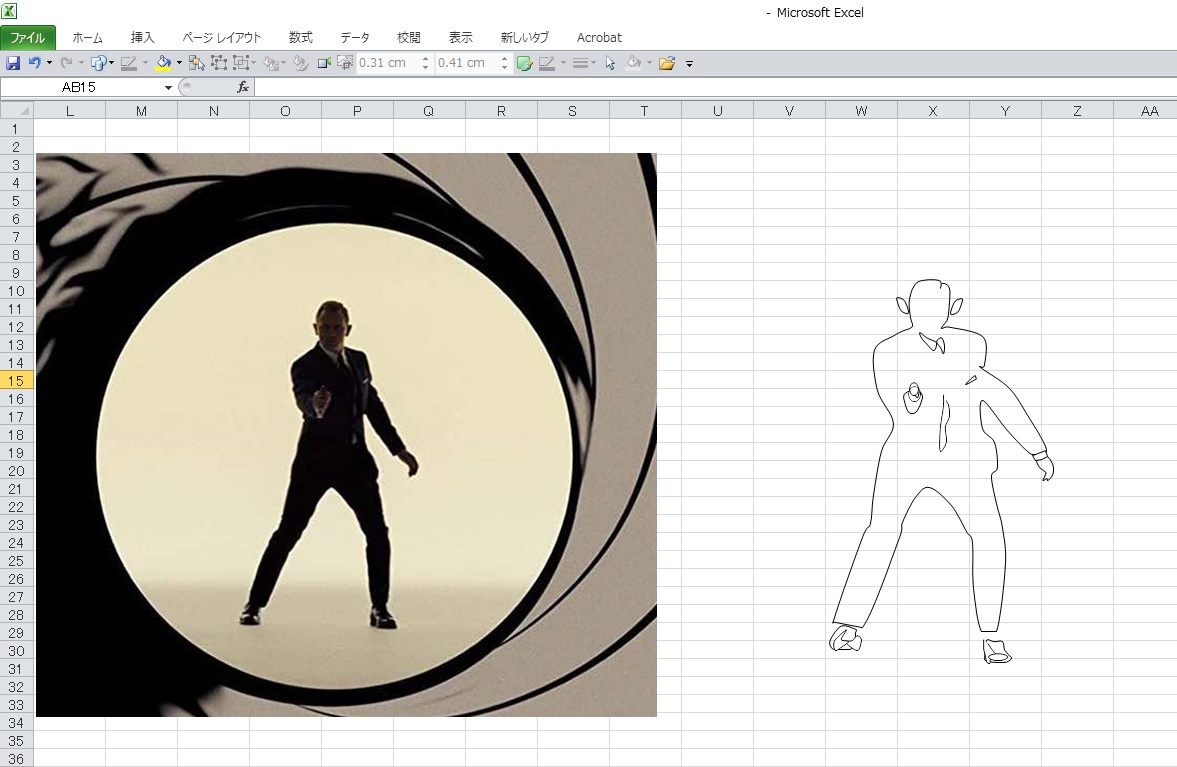Select column U header

tap(718, 110)
